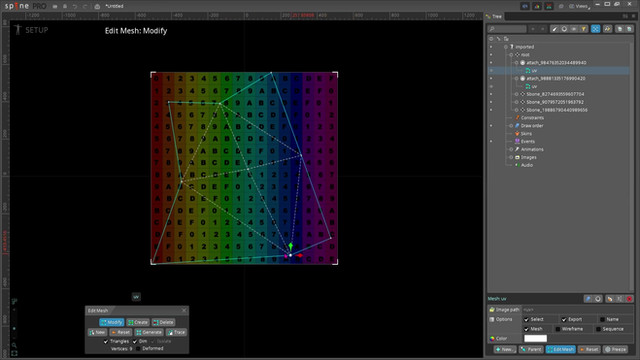640x360 pixels.
Task: Toggle the visibility dot for the selected uv mesh
Action: pos(491,71)
